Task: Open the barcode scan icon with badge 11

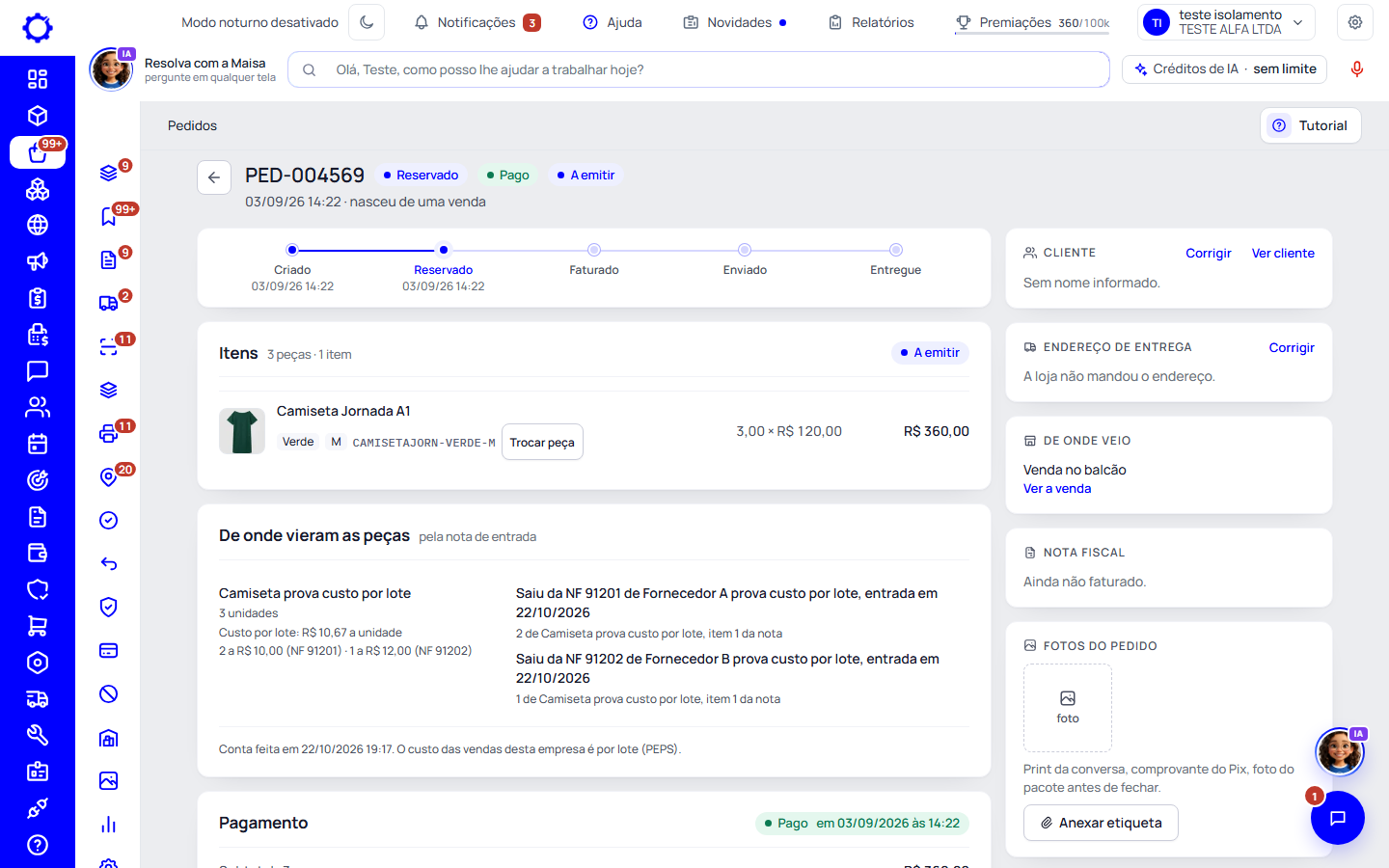Action: (x=109, y=346)
